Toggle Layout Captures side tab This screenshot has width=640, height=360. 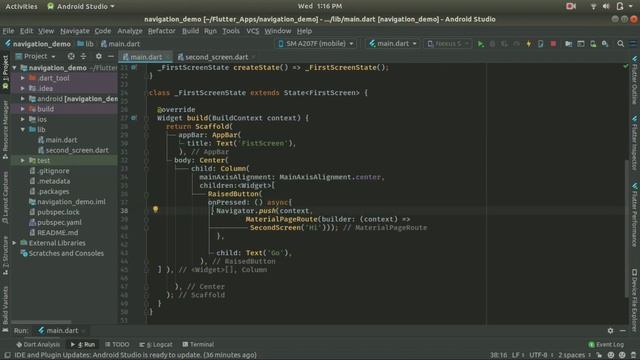[5, 198]
